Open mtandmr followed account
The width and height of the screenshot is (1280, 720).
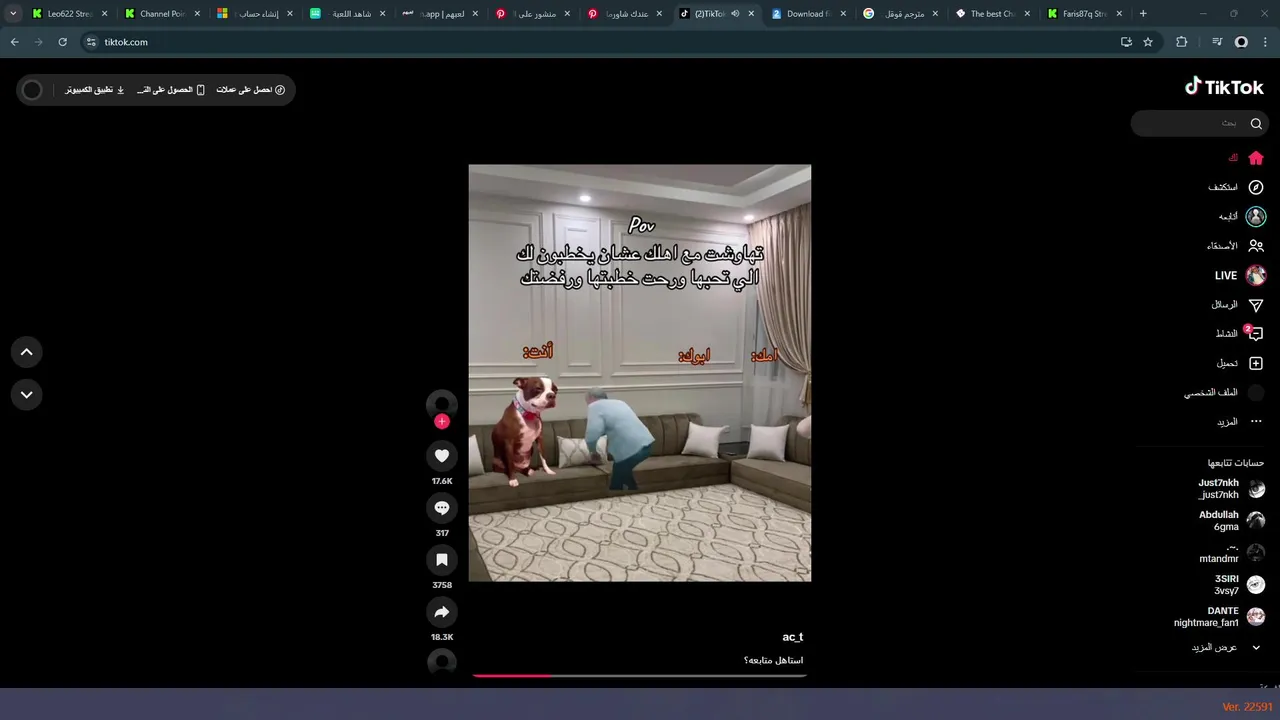coord(1232,553)
